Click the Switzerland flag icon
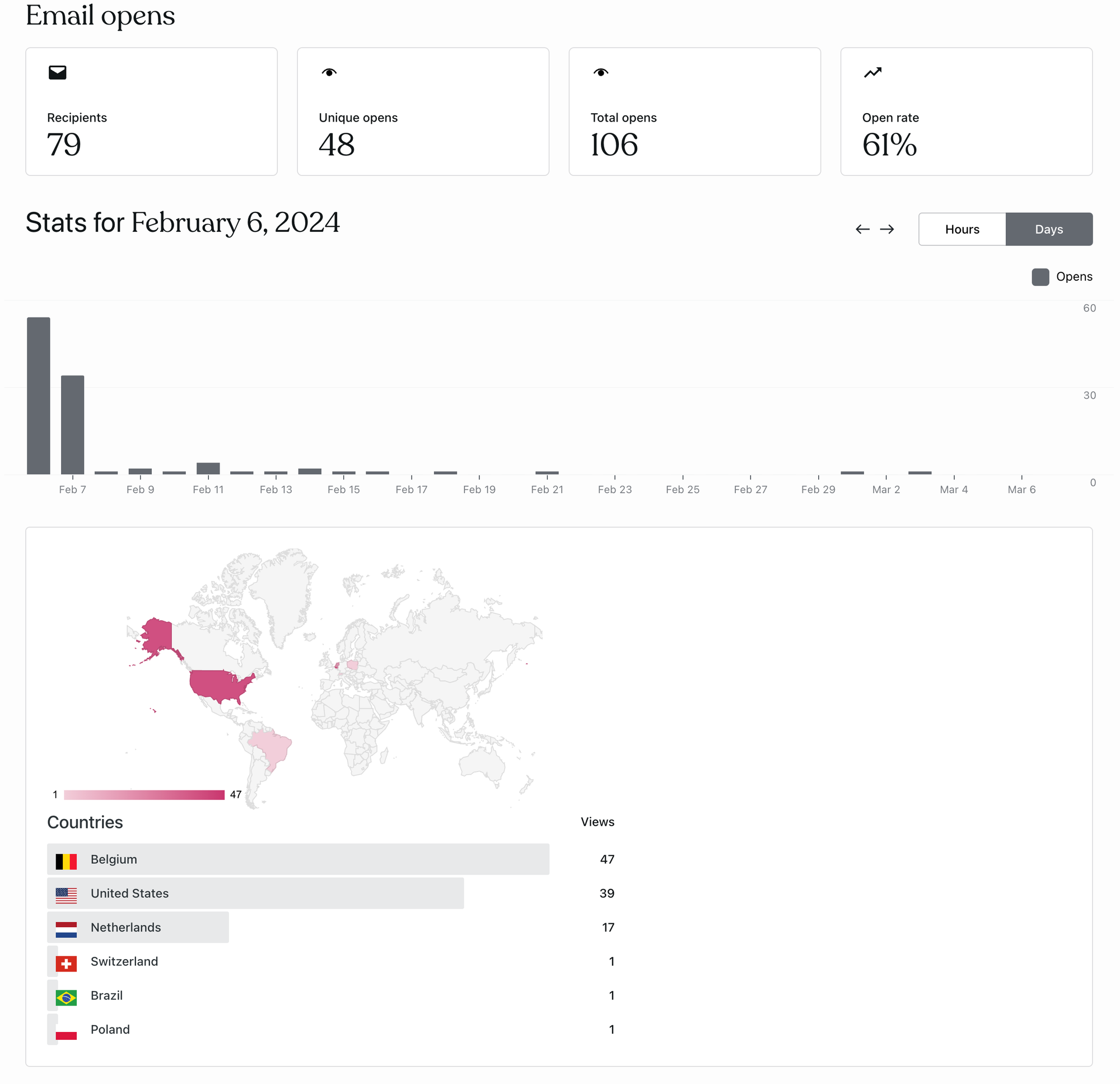1120x1084 pixels. 66,964
